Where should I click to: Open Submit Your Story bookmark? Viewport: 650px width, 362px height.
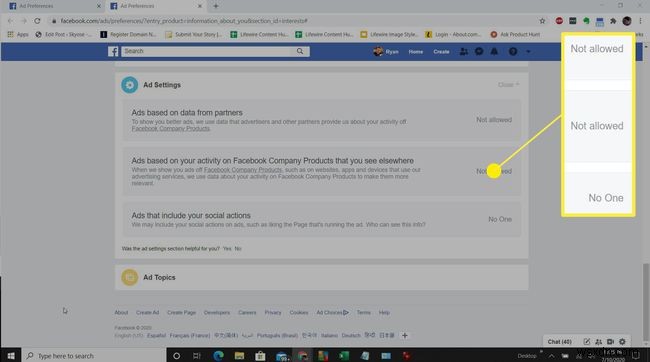(194, 34)
